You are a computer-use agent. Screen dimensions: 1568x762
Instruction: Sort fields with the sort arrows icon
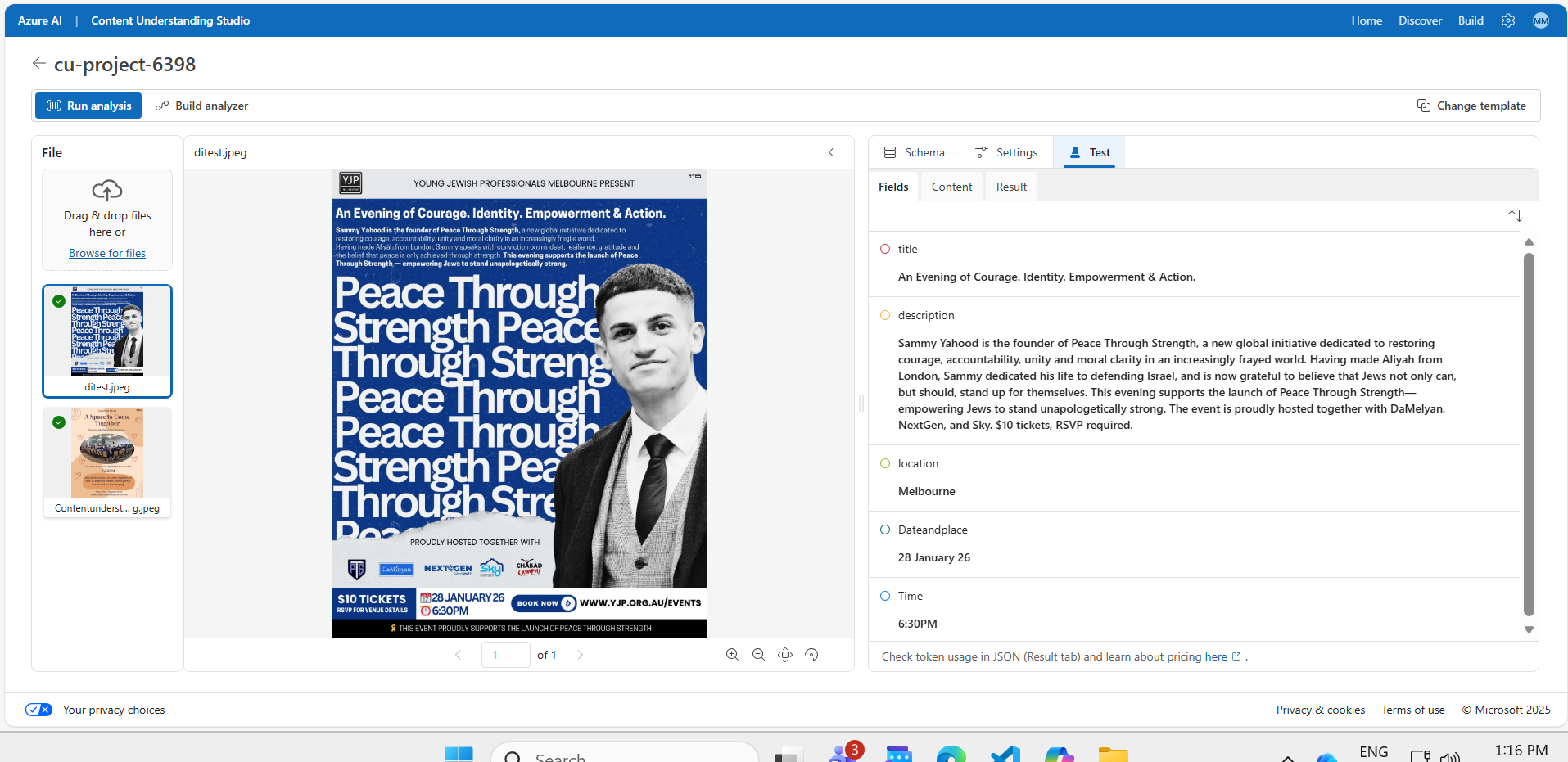coord(1516,216)
